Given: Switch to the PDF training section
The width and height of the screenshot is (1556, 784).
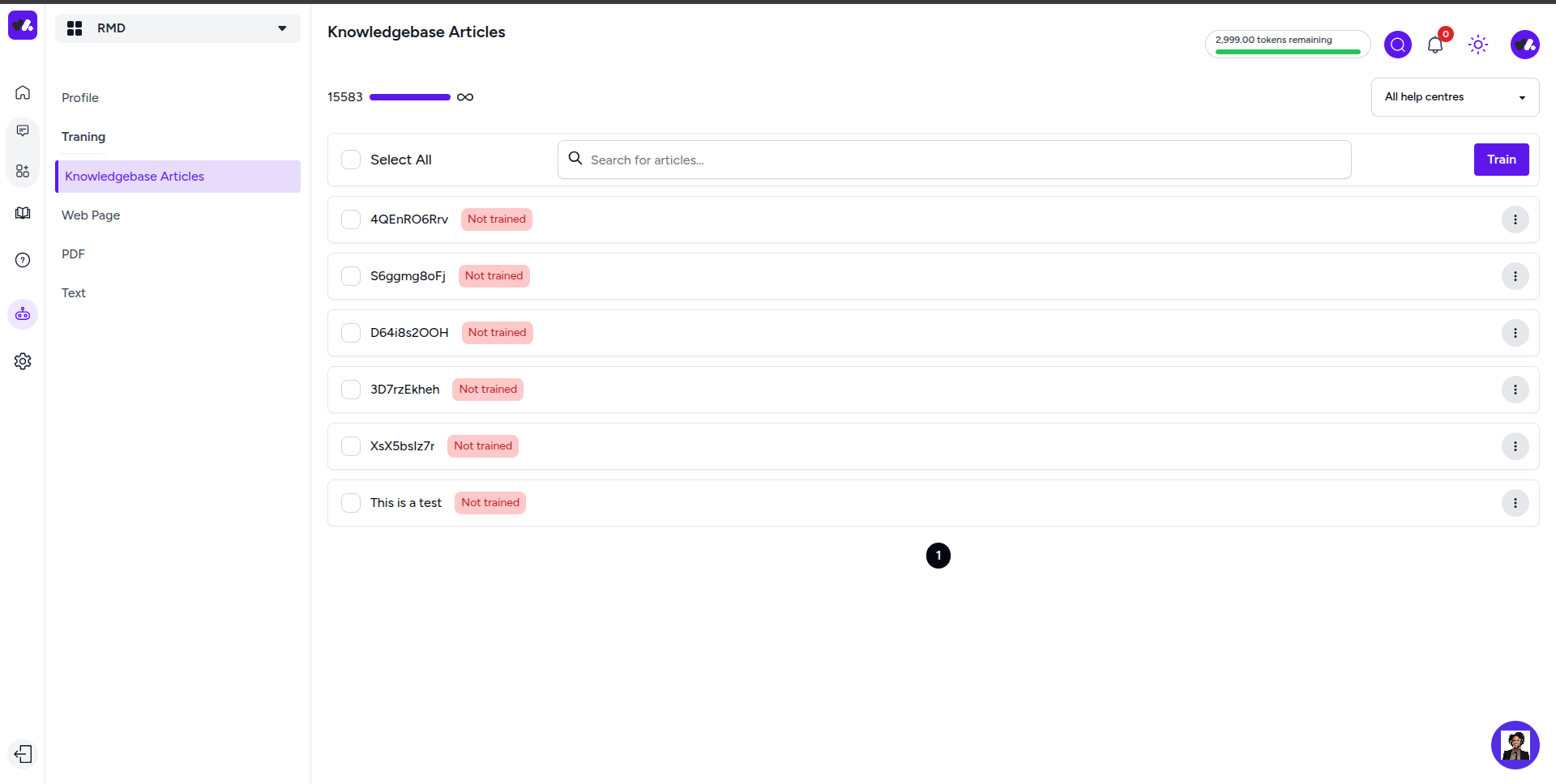Looking at the screenshot, I should click(x=73, y=254).
